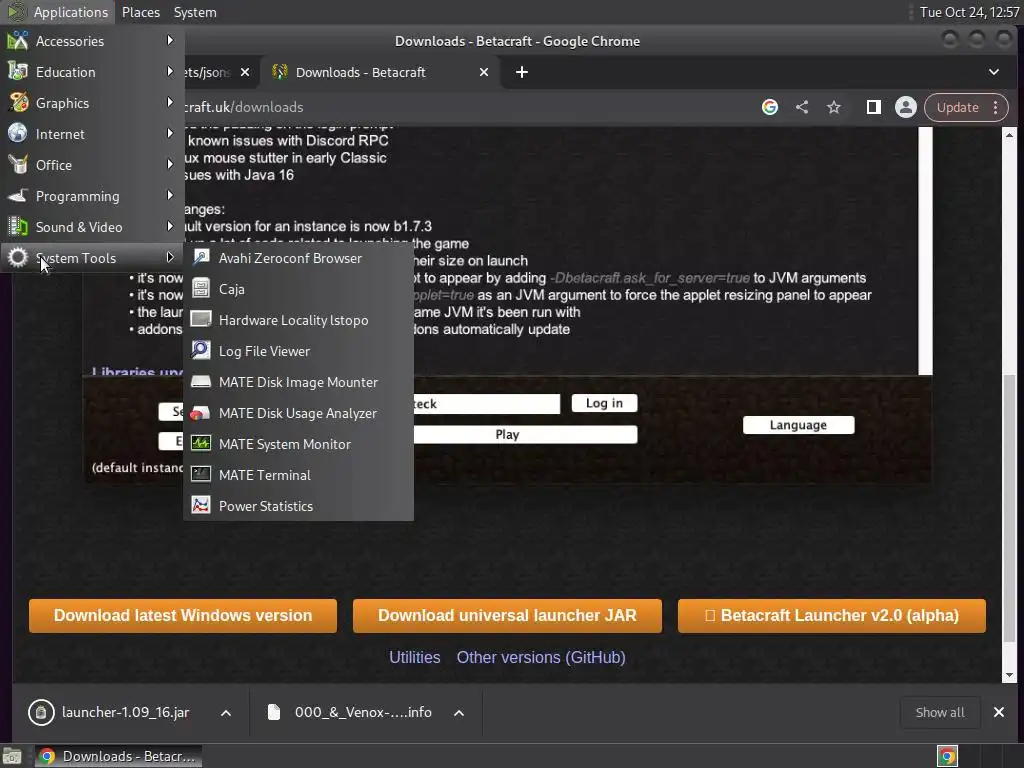This screenshot has width=1024, height=768.
Task: Click the Hardware Locality lstopo icon
Action: tap(200, 320)
